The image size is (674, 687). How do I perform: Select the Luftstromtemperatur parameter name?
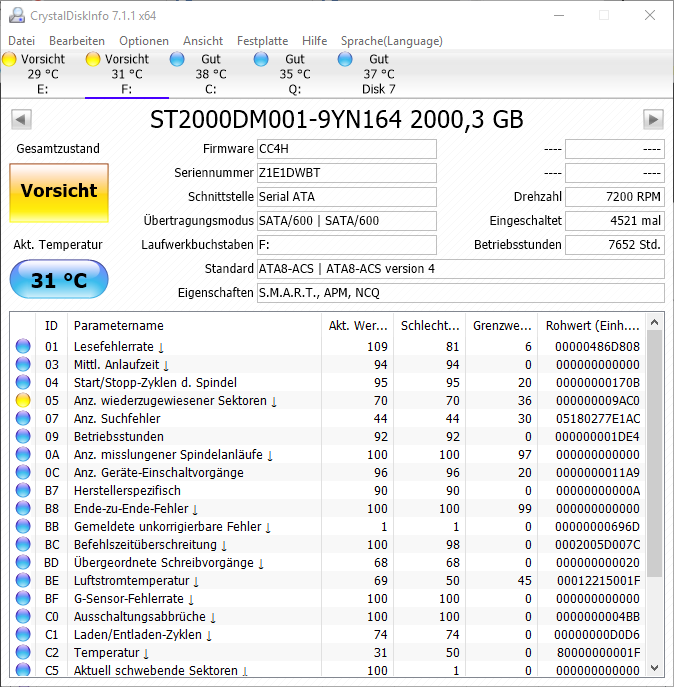pos(131,581)
